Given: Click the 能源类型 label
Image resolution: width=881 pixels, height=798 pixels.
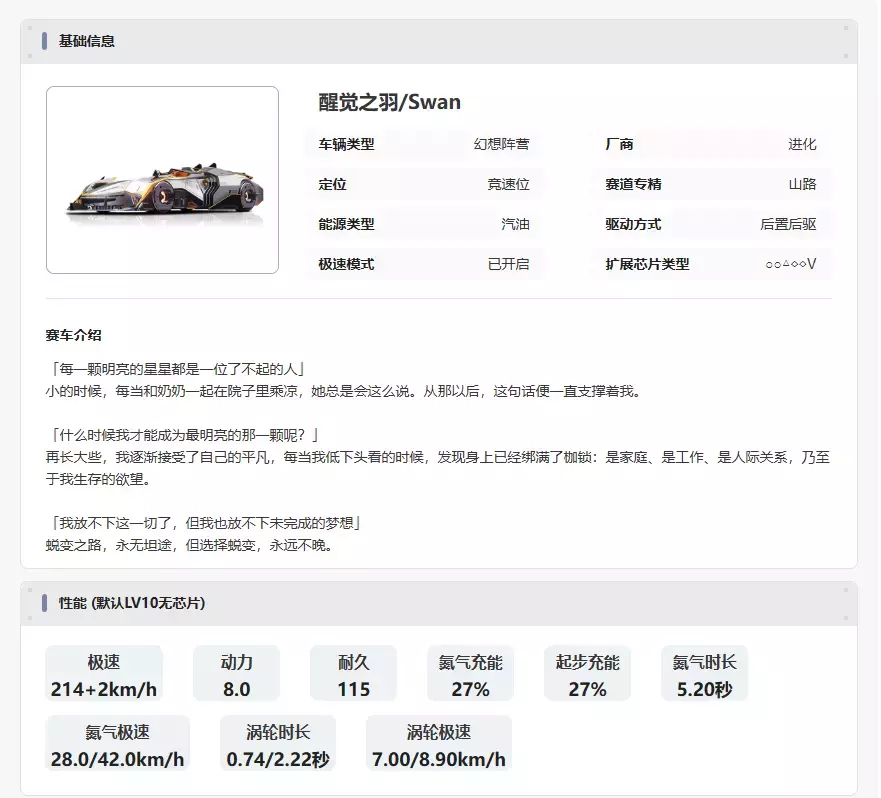Looking at the screenshot, I should 346,224.
